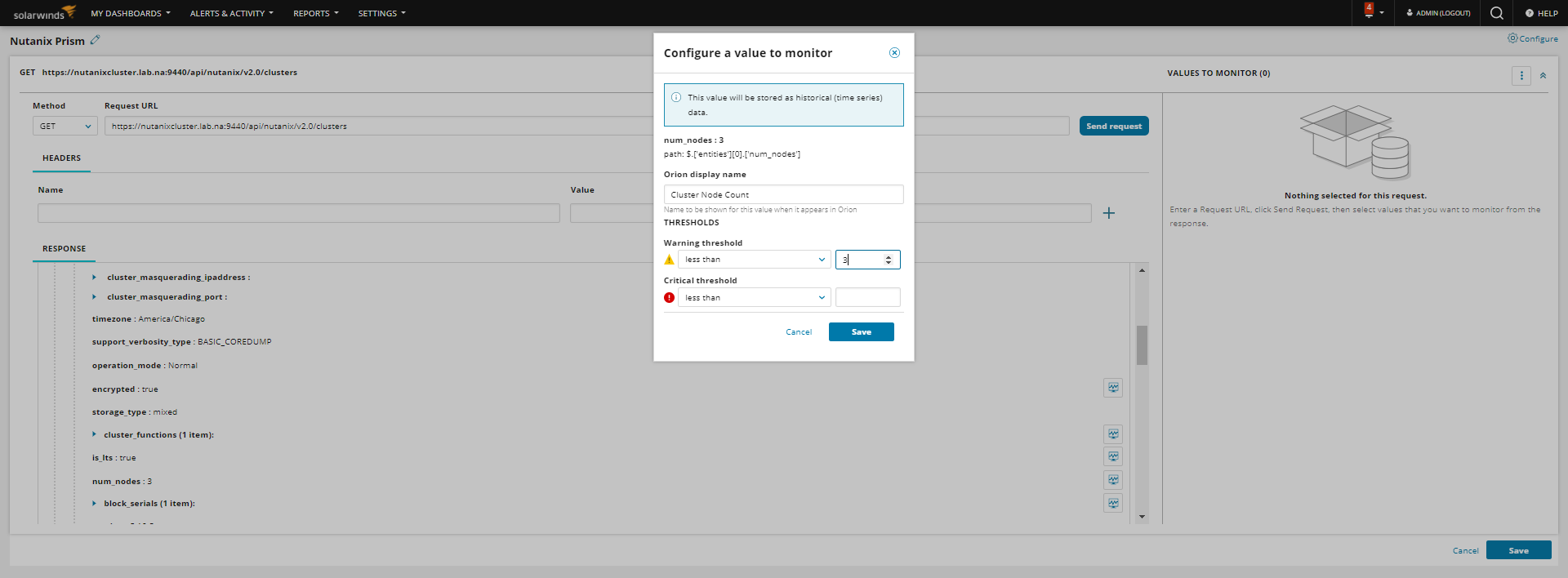Monitor cluster_functions chart icon

pos(1112,434)
